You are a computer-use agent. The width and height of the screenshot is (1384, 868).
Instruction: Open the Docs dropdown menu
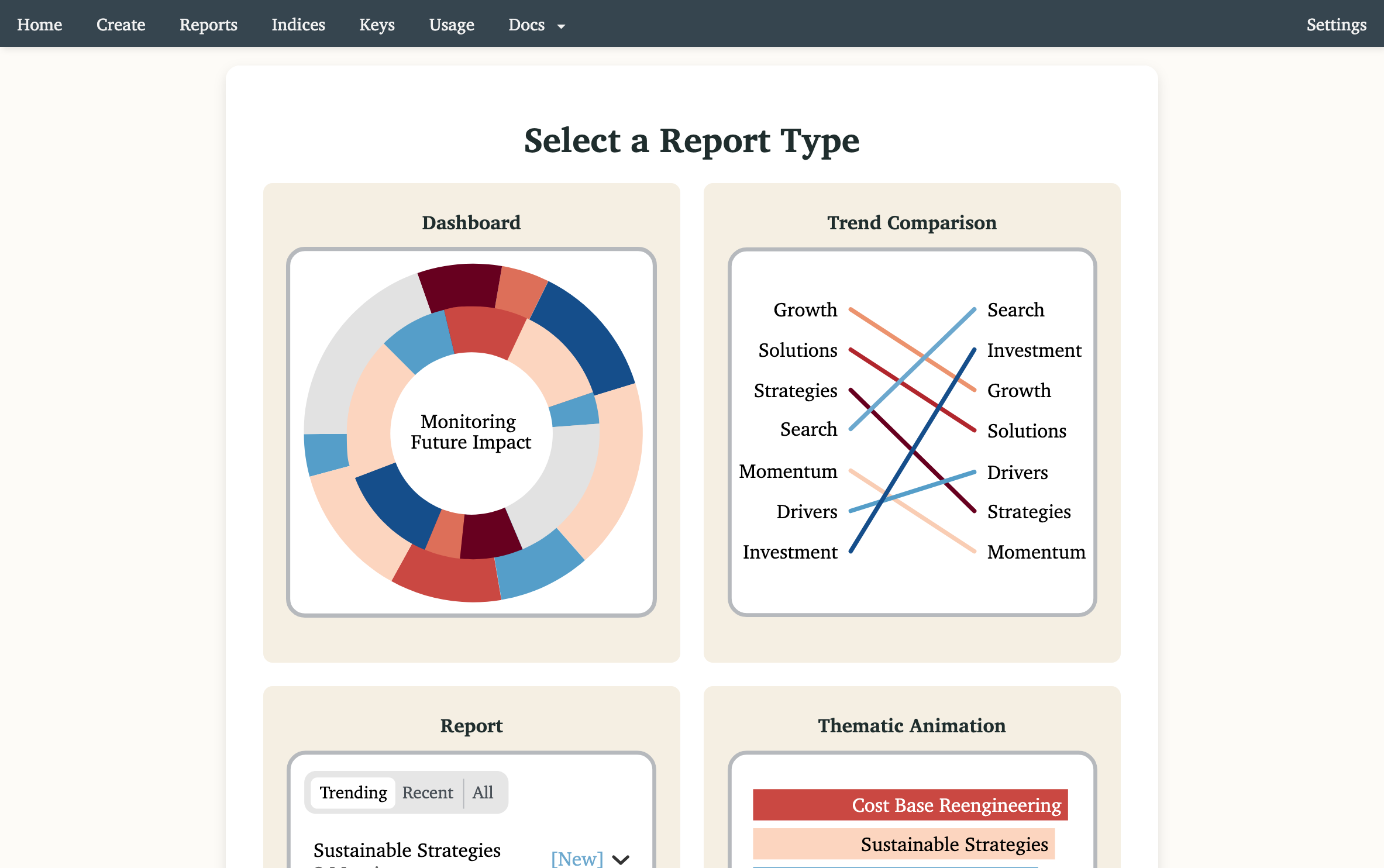536,25
